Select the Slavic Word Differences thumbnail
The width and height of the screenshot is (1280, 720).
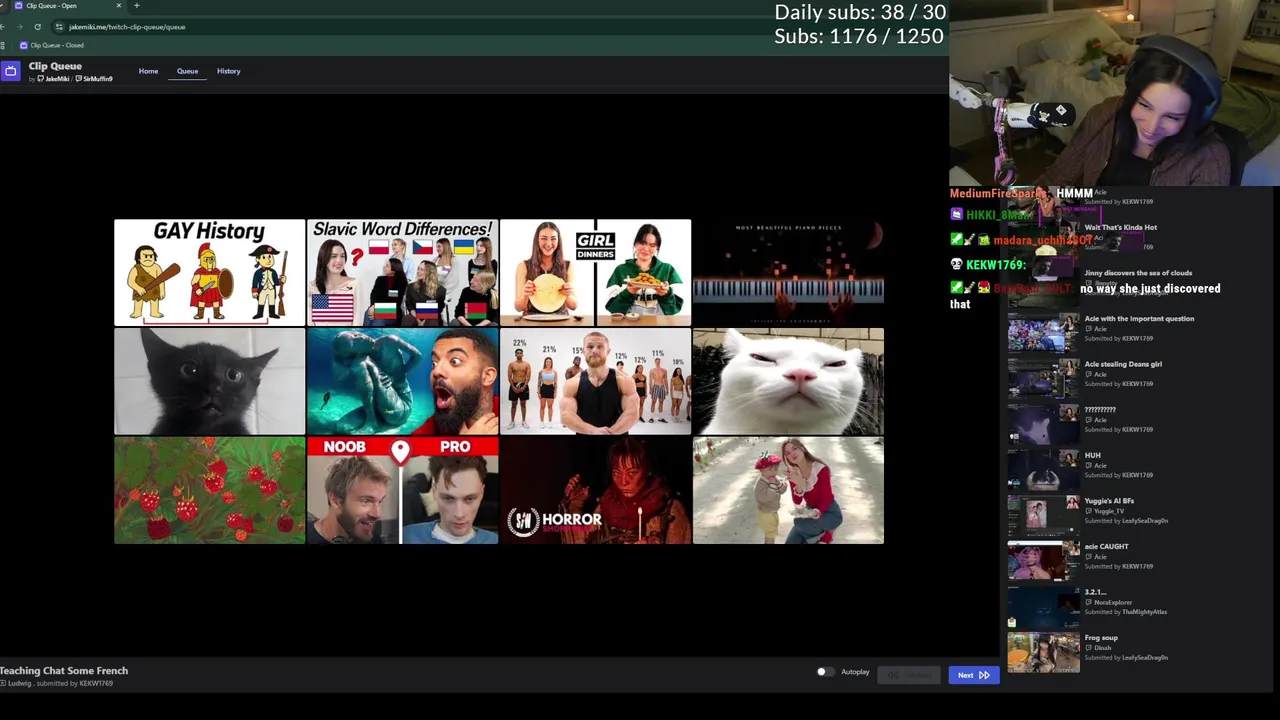pos(402,273)
